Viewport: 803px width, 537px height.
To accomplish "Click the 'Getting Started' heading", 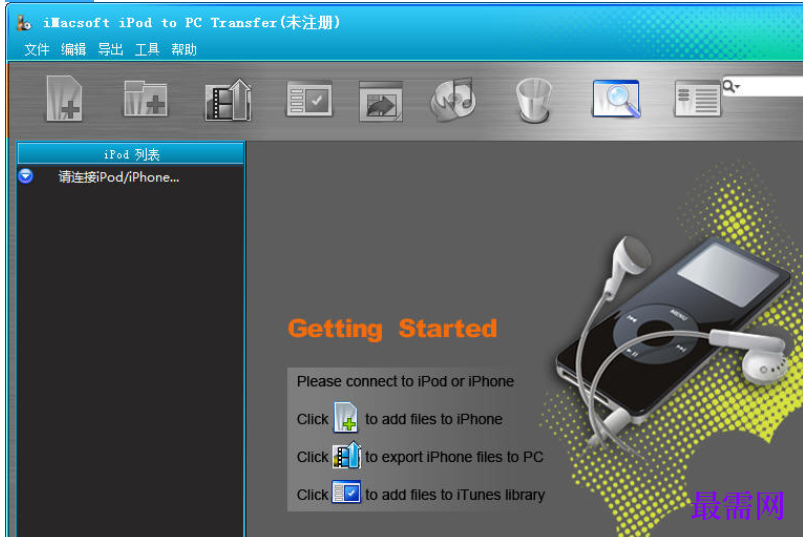I will click(392, 329).
